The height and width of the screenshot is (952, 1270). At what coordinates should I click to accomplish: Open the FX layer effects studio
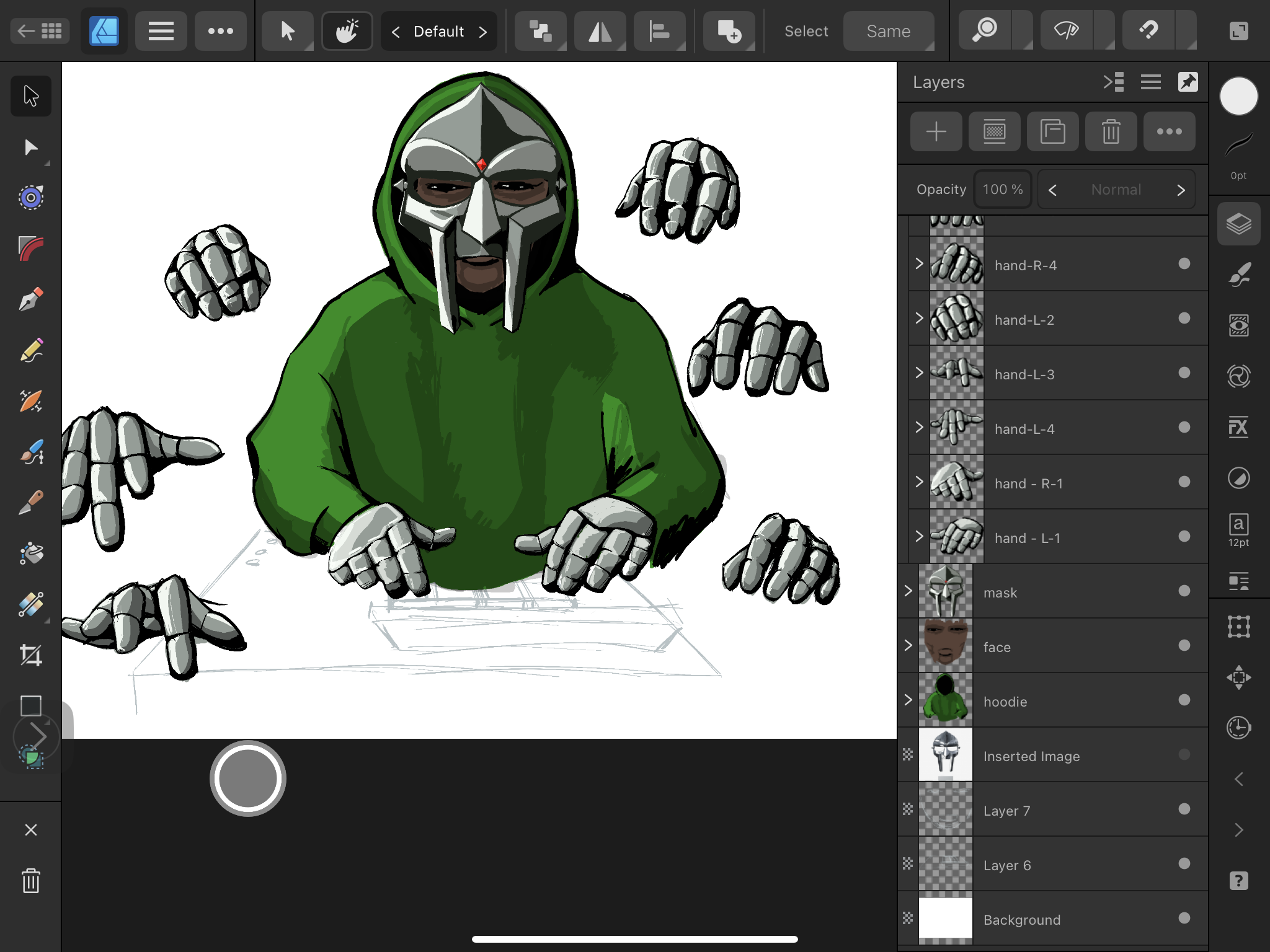[1238, 427]
